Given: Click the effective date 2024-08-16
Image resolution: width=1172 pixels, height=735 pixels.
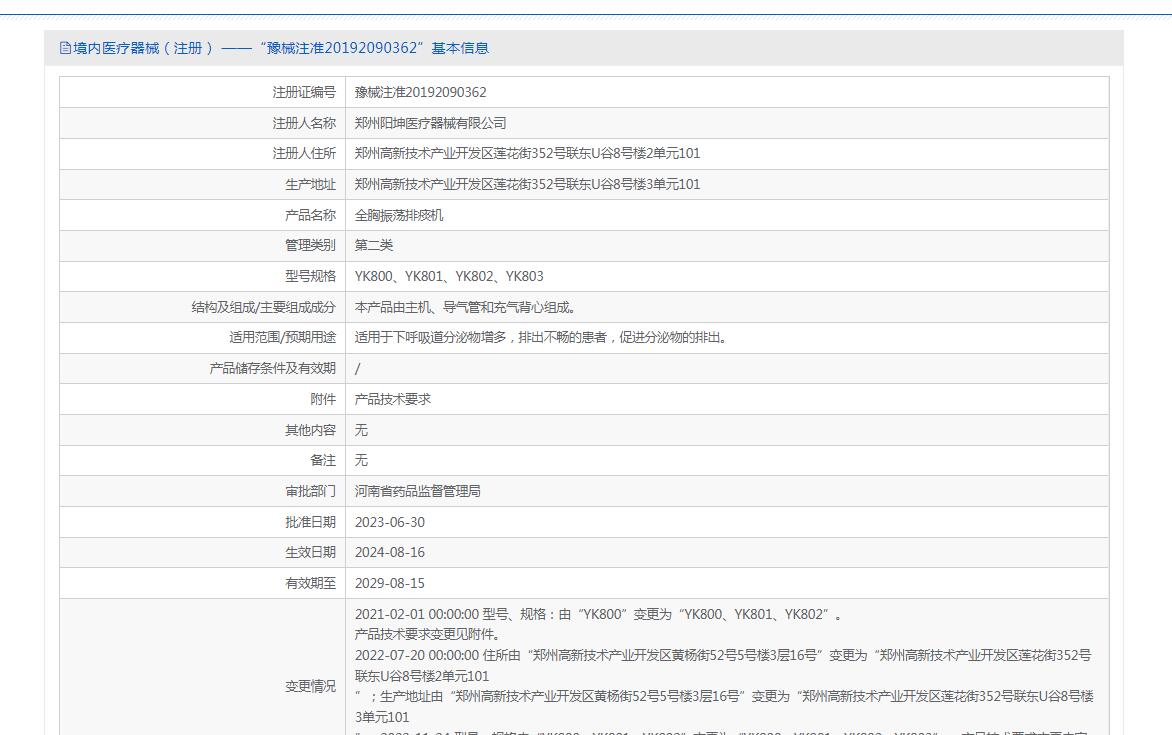Looking at the screenshot, I should coord(389,552).
